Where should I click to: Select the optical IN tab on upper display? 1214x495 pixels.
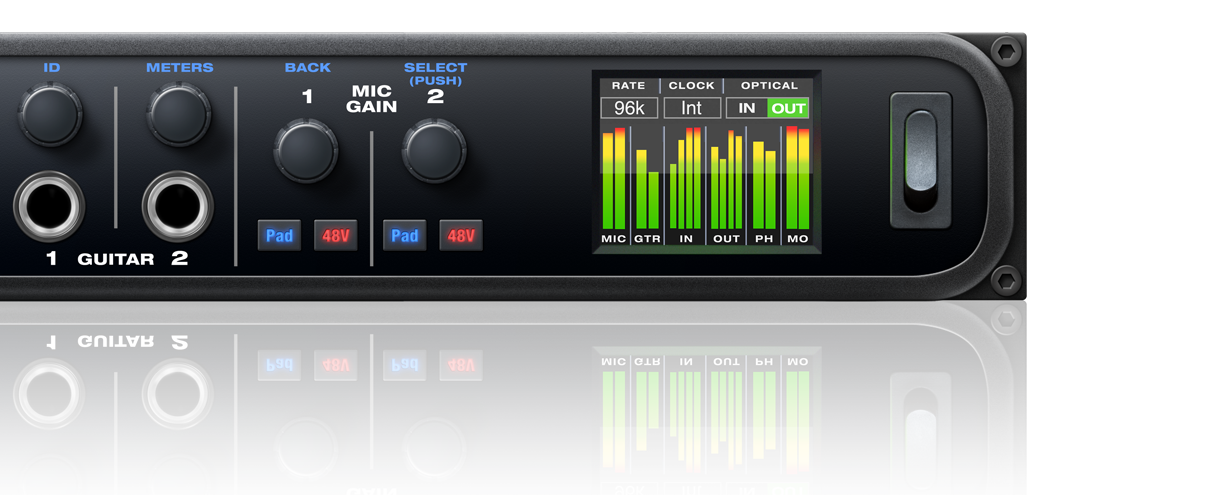(747, 108)
